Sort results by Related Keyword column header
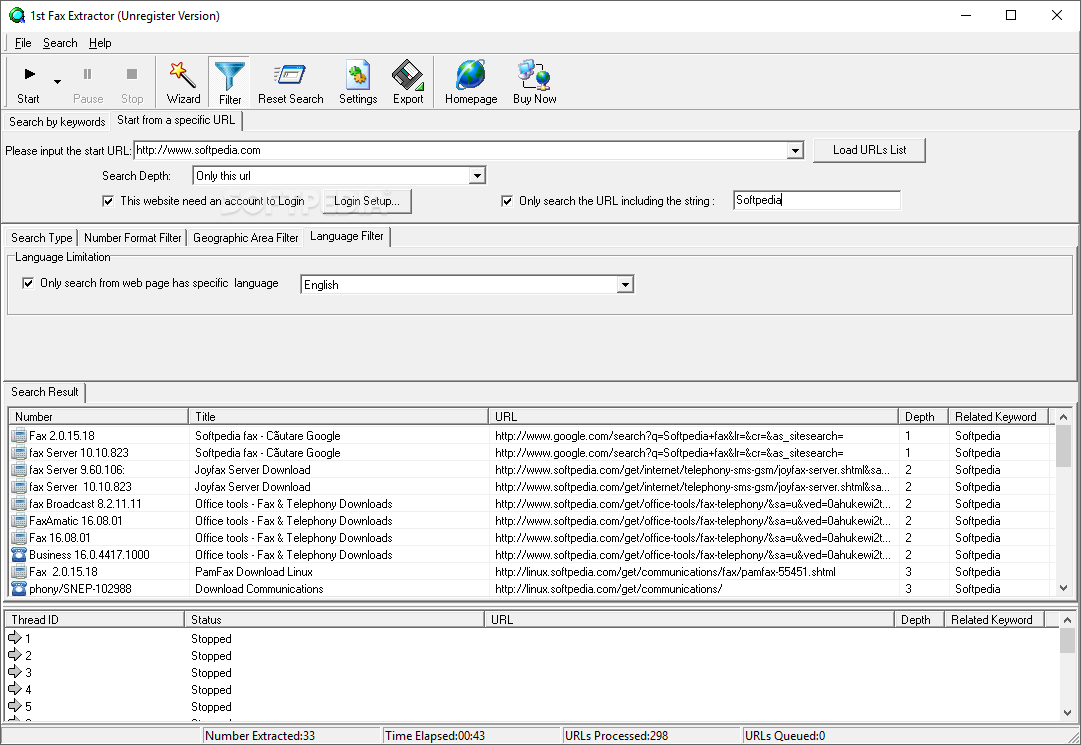1081x745 pixels. click(998, 417)
